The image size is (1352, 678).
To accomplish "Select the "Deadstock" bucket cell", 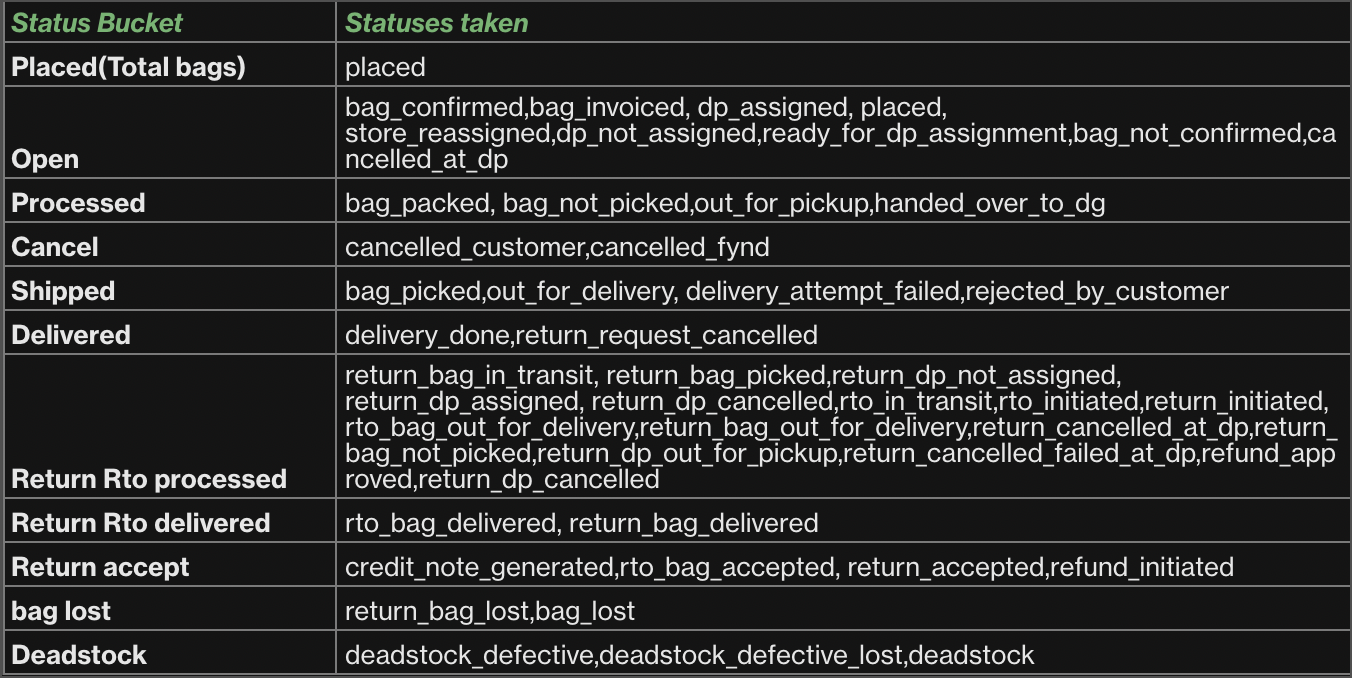I will pos(79,655).
